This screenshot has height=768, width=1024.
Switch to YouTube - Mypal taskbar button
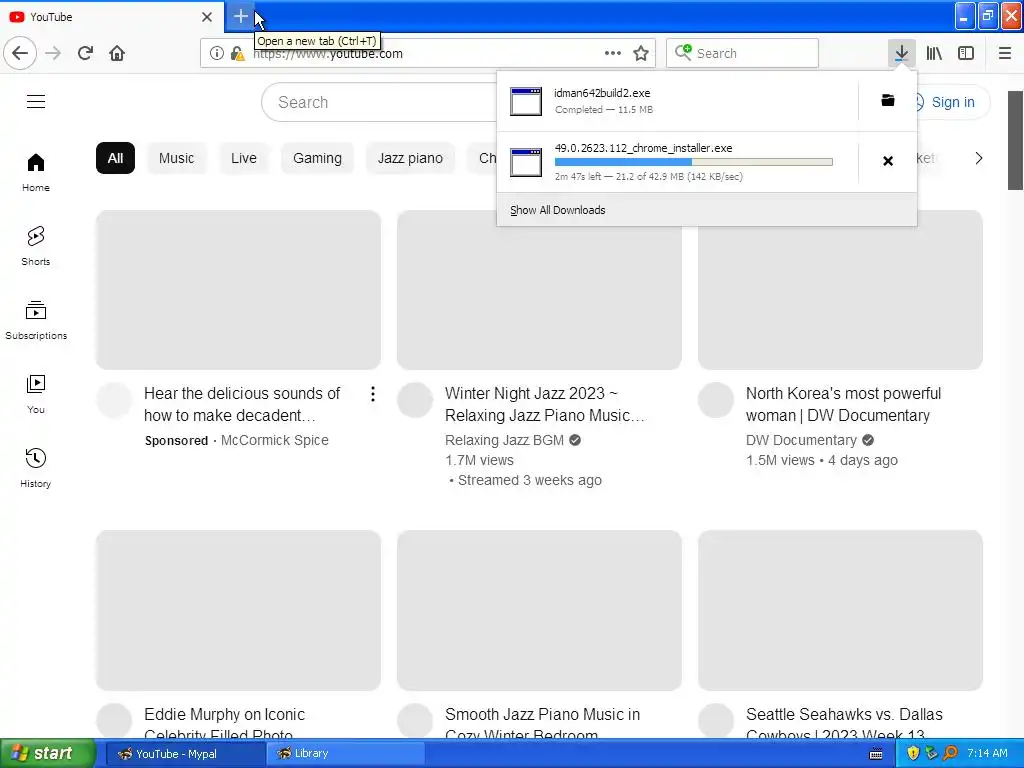185,754
